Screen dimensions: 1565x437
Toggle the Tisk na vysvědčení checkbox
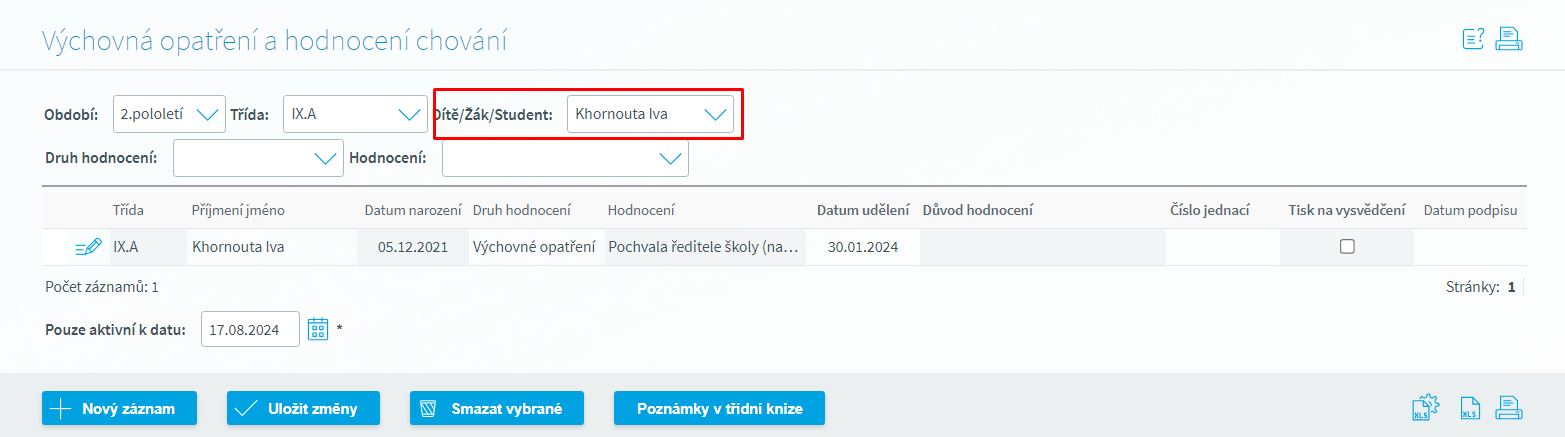click(x=1347, y=247)
